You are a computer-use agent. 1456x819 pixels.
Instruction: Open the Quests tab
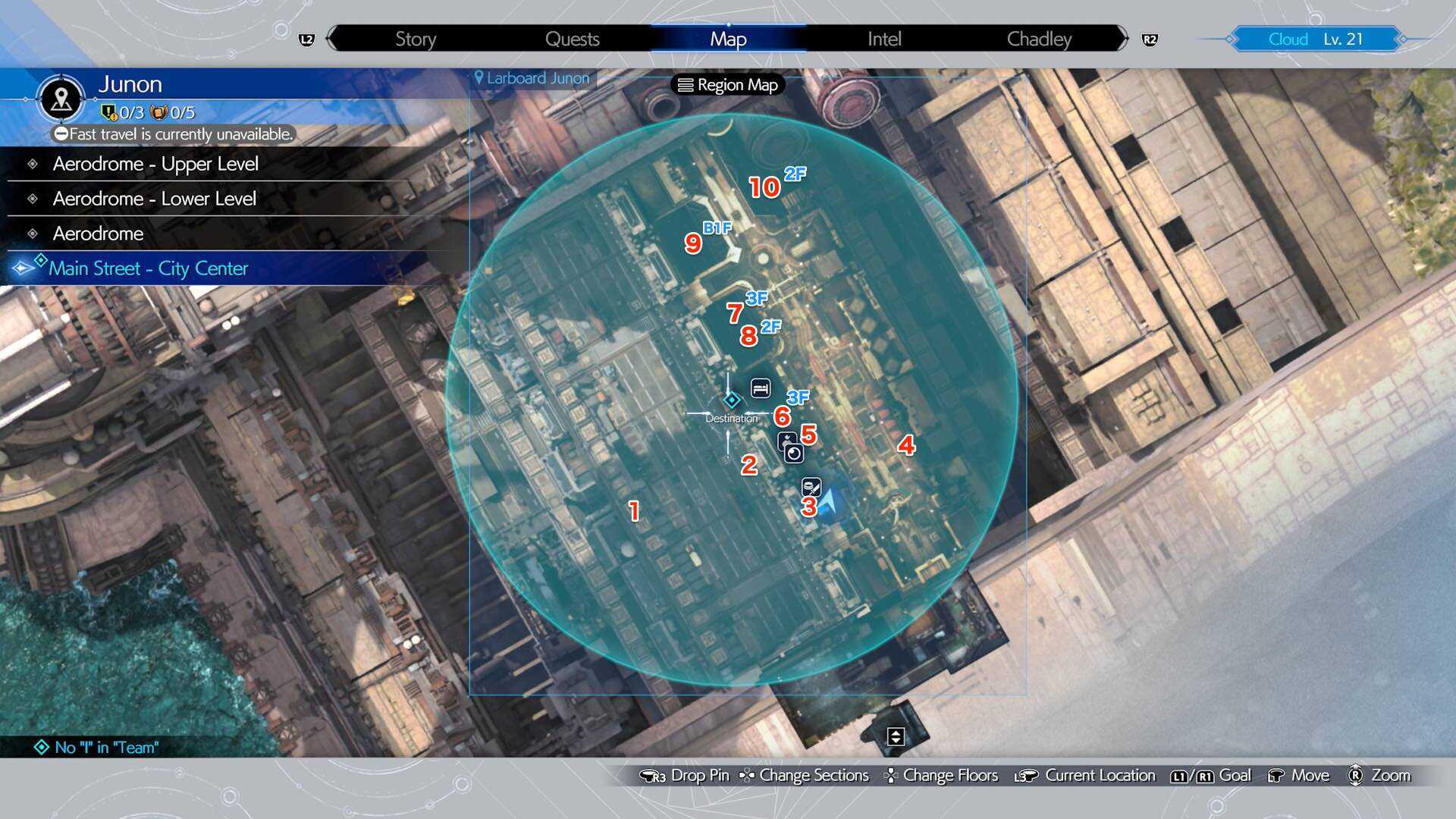click(572, 39)
